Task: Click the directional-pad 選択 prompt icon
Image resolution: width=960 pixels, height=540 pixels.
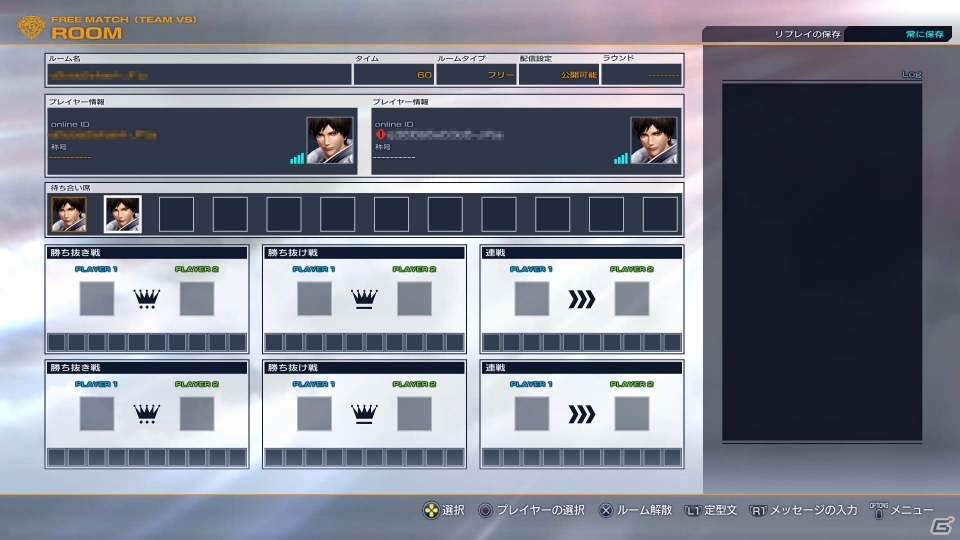Action: (x=431, y=510)
